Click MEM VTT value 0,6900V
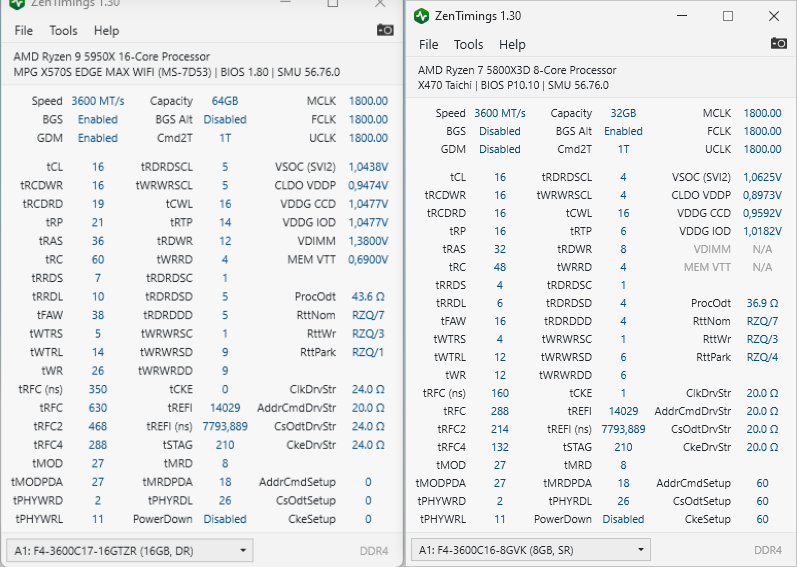This screenshot has height=567, width=797. point(368,259)
